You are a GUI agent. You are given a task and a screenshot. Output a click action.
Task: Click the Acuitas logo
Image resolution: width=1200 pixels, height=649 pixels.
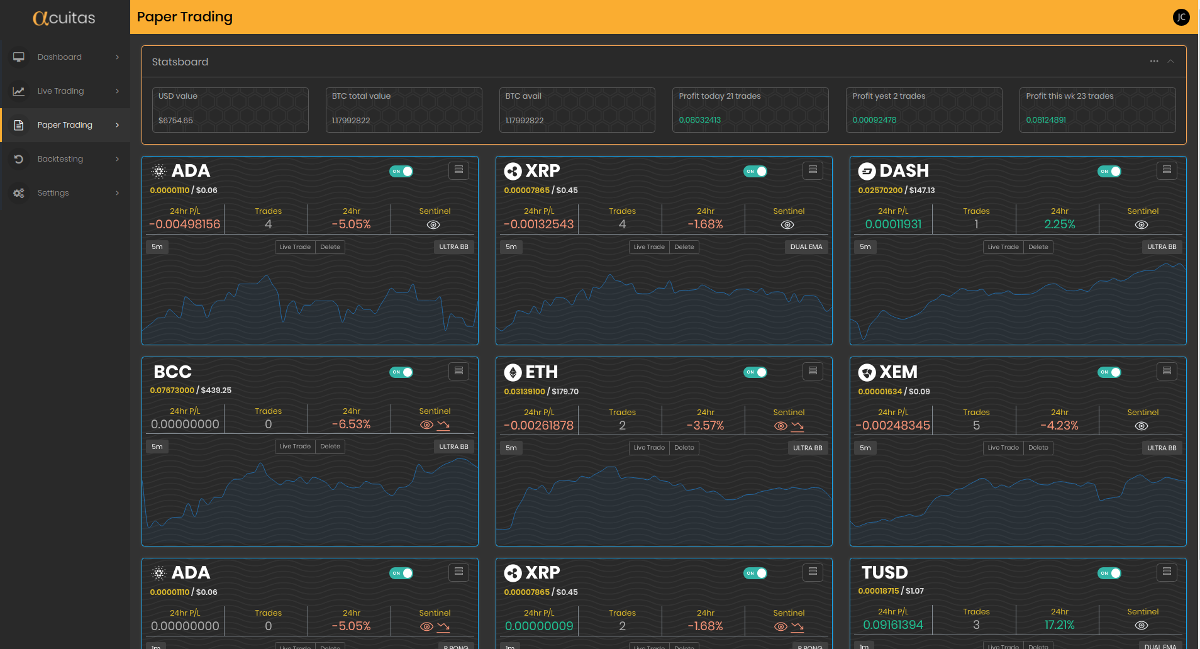[x=64, y=17]
